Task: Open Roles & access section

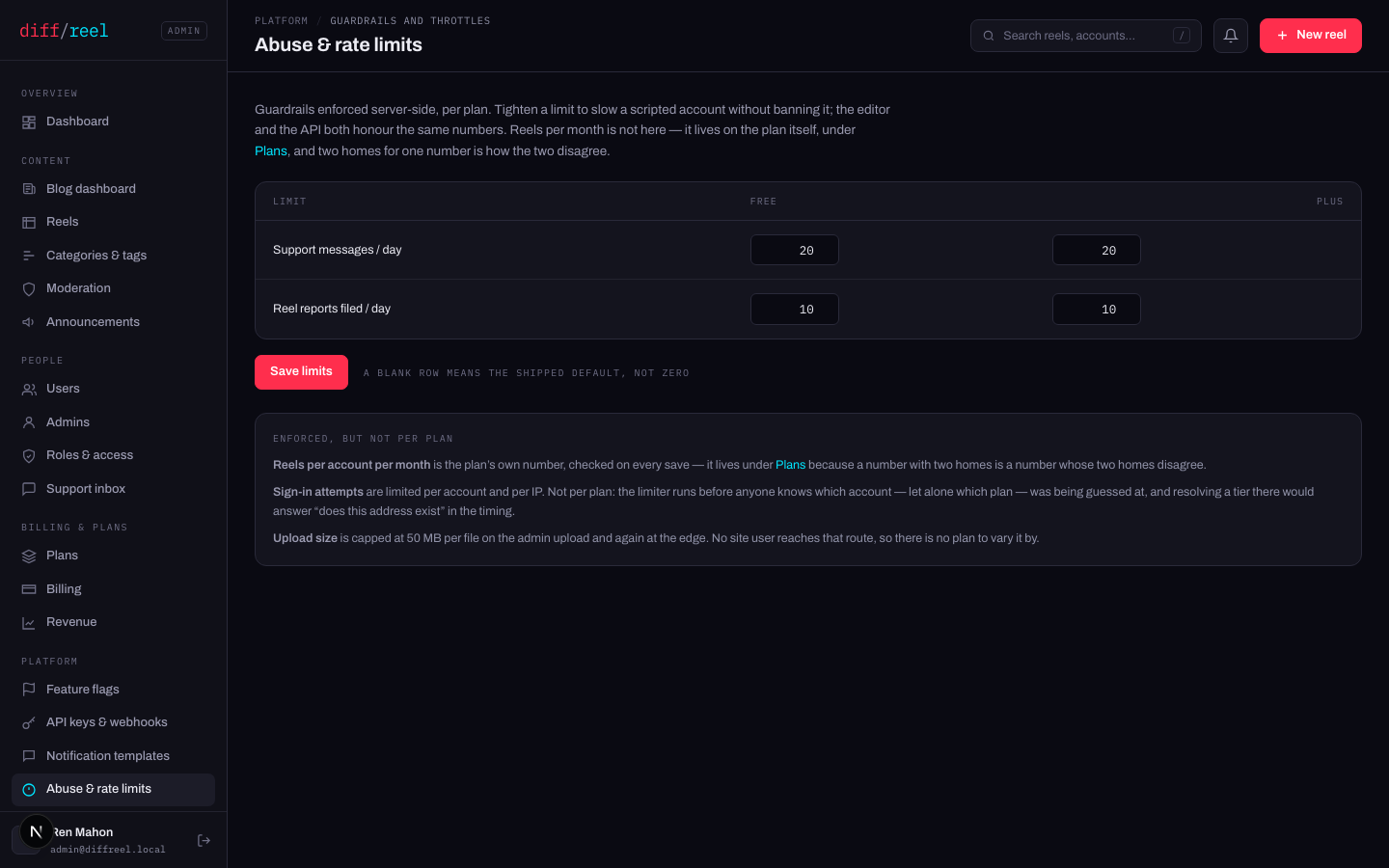Action: (113, 455)
